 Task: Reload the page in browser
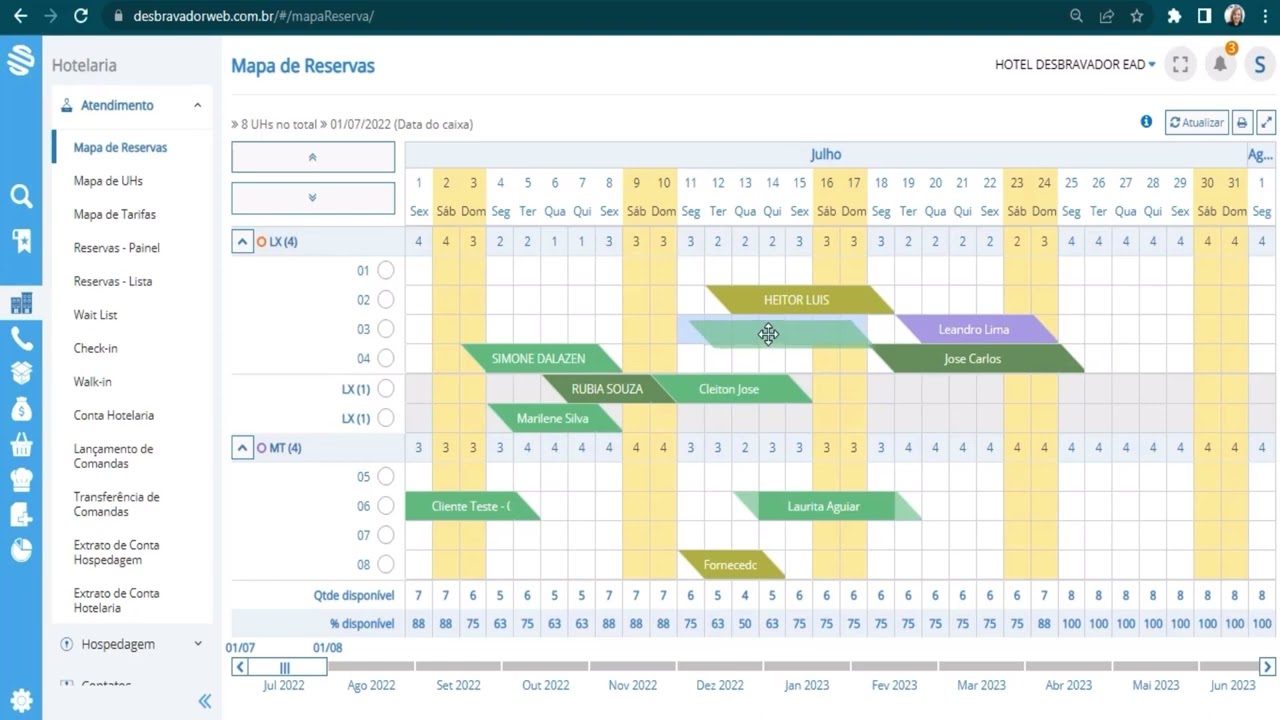tap(81, 16)
